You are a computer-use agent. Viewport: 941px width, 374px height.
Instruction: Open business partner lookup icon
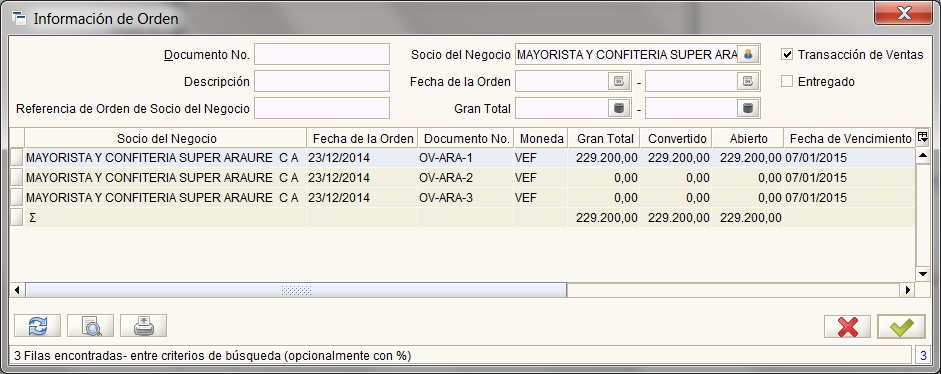pyautogui.click(x=748, y=54)
